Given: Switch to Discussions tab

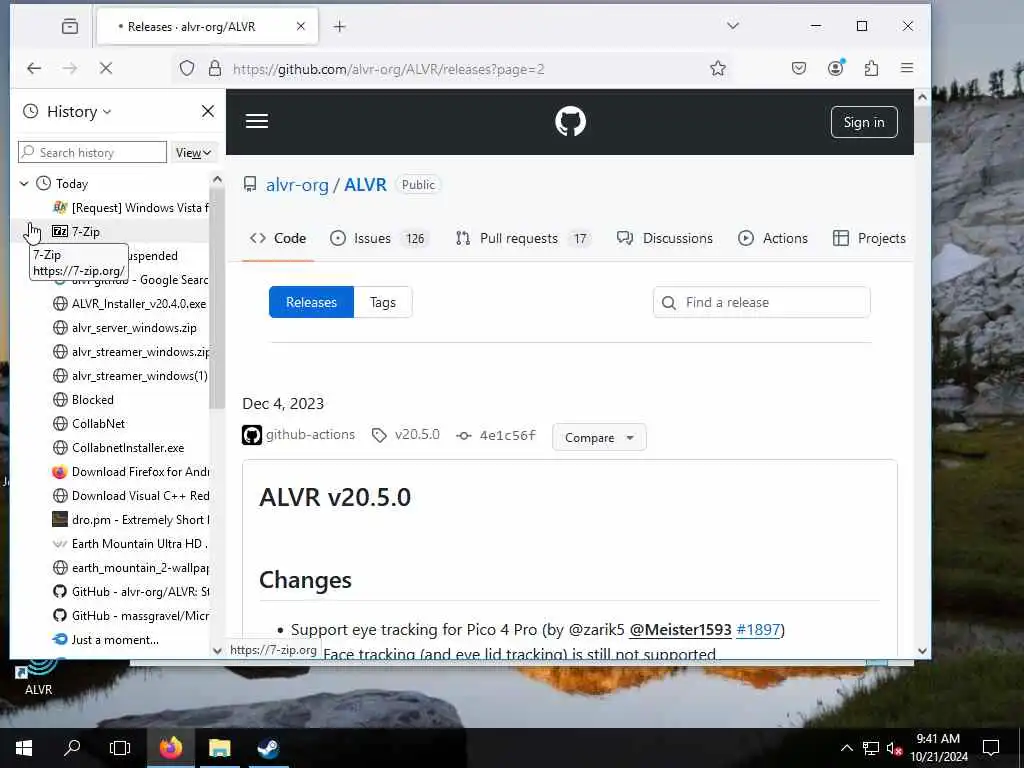Looking at the screenshot, I should [x=664, y=238].
